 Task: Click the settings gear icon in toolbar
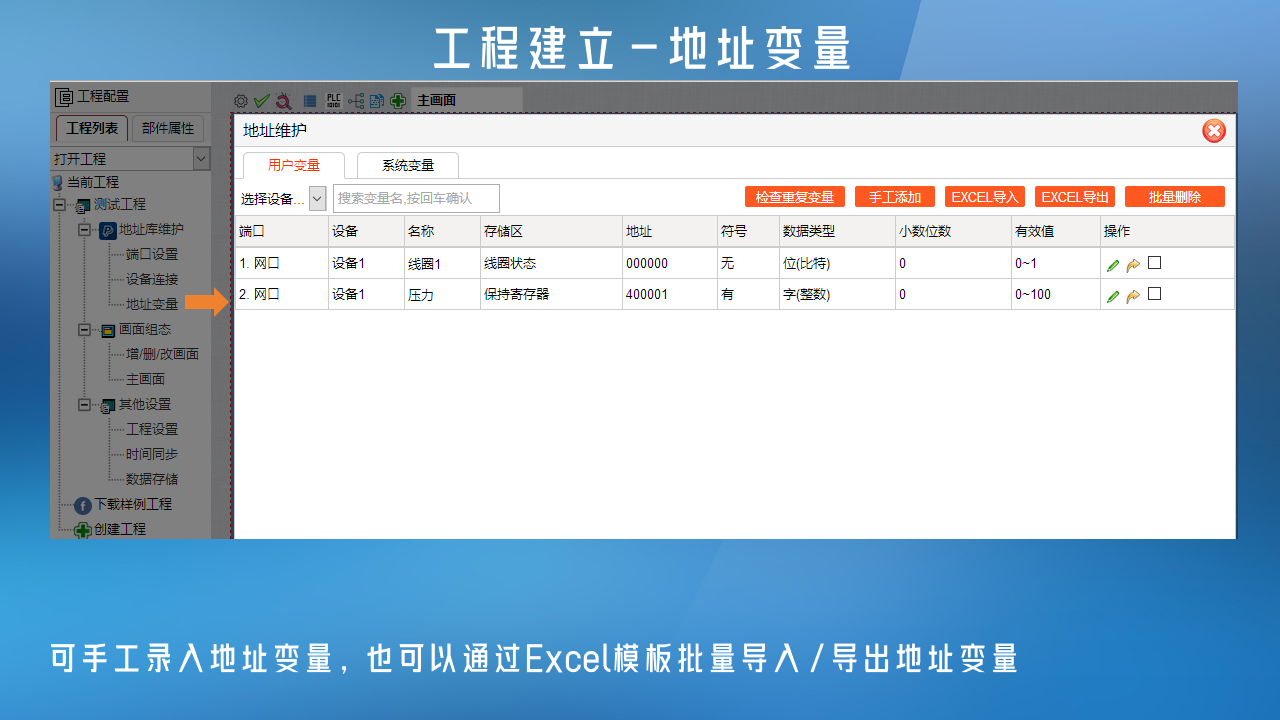pos(241,101)
